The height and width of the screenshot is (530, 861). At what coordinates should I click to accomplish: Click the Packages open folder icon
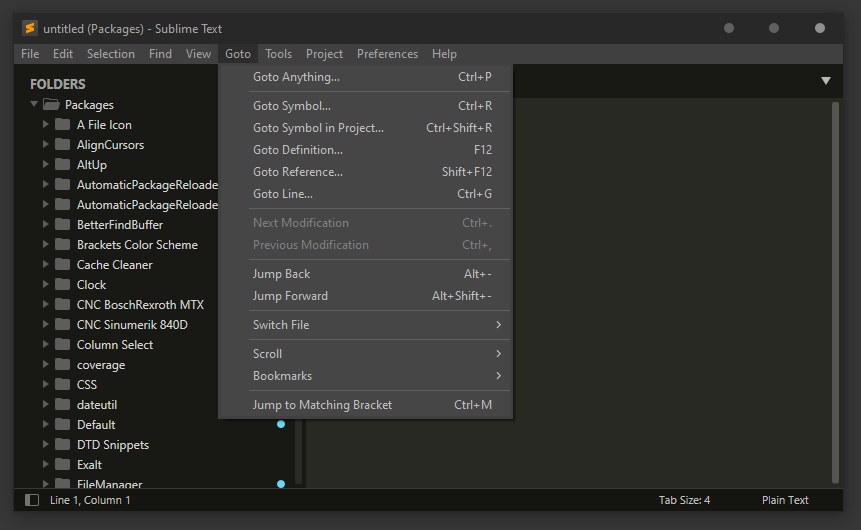tap(51, 105)
